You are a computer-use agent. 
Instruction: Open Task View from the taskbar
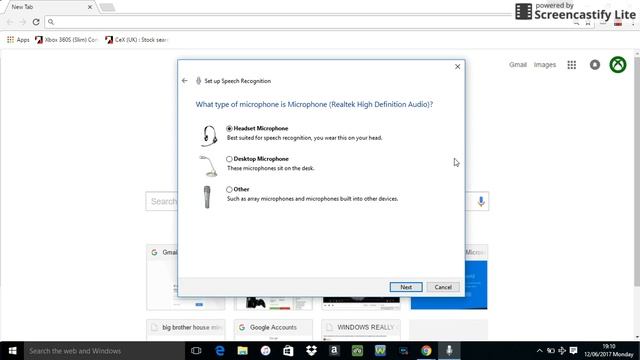[x=196, y=351]
